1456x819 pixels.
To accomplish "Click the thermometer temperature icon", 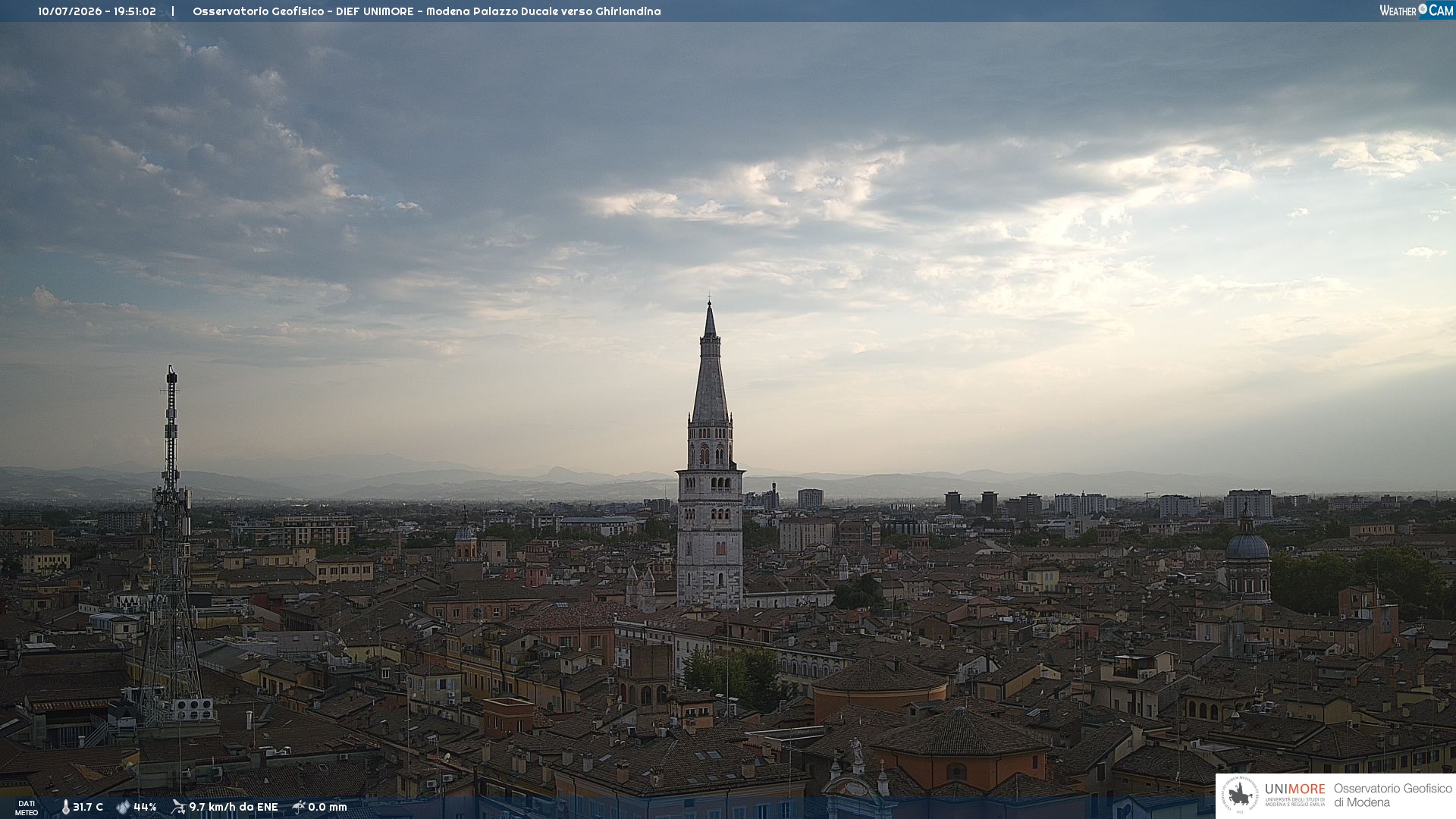I will click(65, 807).
